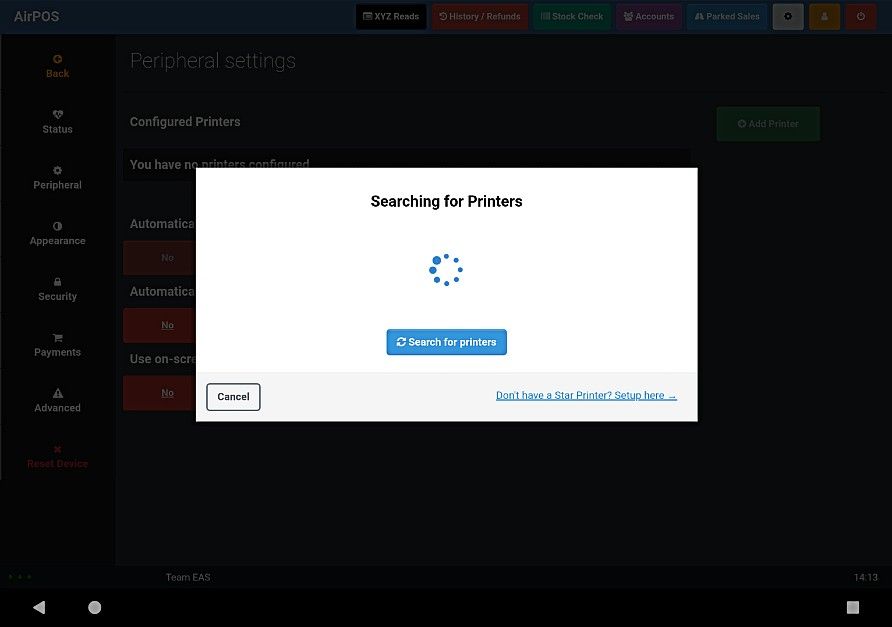Viewport: 892px width, 627px height.
Task: Open Parked Sales
Action: (x=727, y=16)
